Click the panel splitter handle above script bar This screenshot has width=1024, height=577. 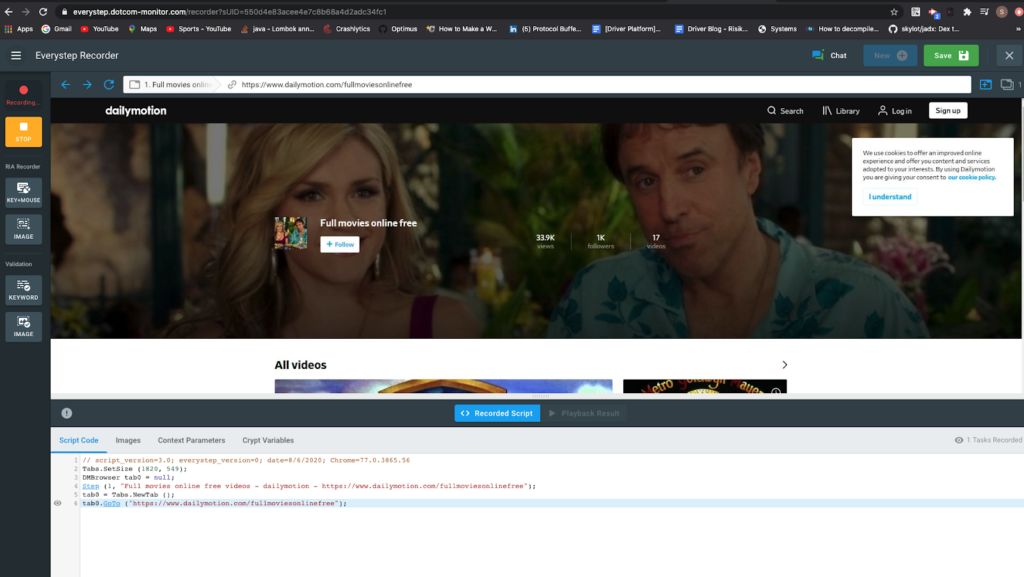pyautogui.click(x=541, y=396)
